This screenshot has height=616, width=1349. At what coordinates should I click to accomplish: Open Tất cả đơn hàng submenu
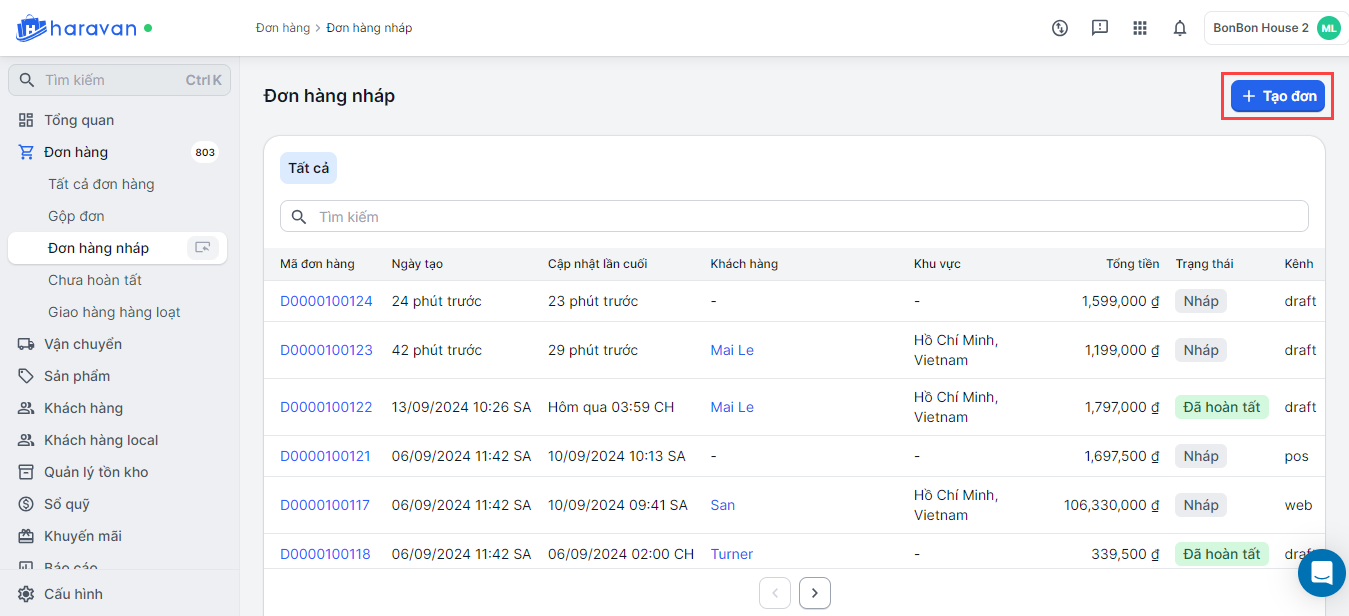pos(101,184)
